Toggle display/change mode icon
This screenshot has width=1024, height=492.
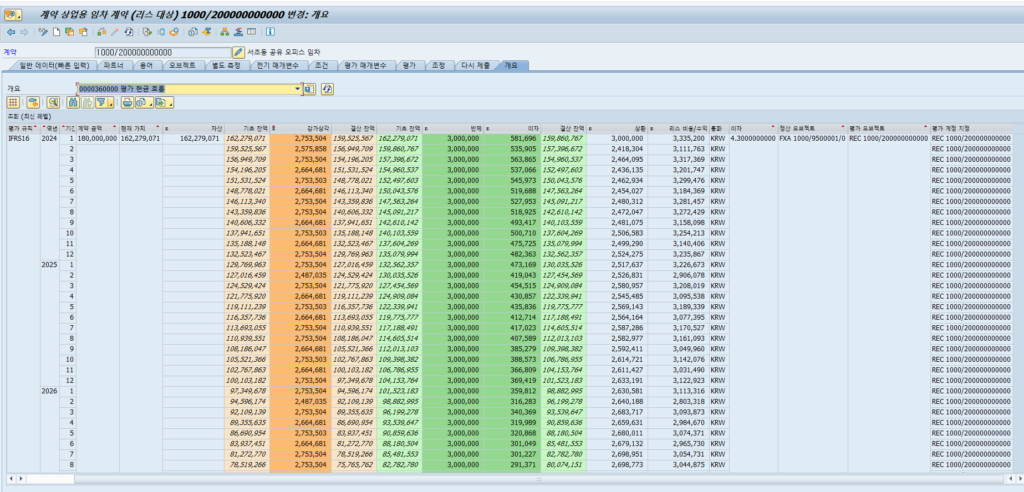[43, 32]
